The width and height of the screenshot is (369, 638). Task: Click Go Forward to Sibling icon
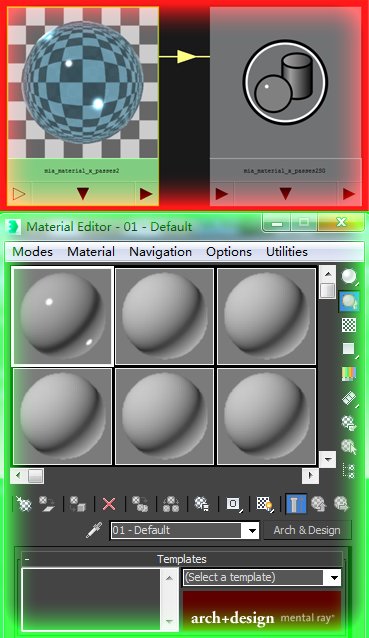[342, 504]
